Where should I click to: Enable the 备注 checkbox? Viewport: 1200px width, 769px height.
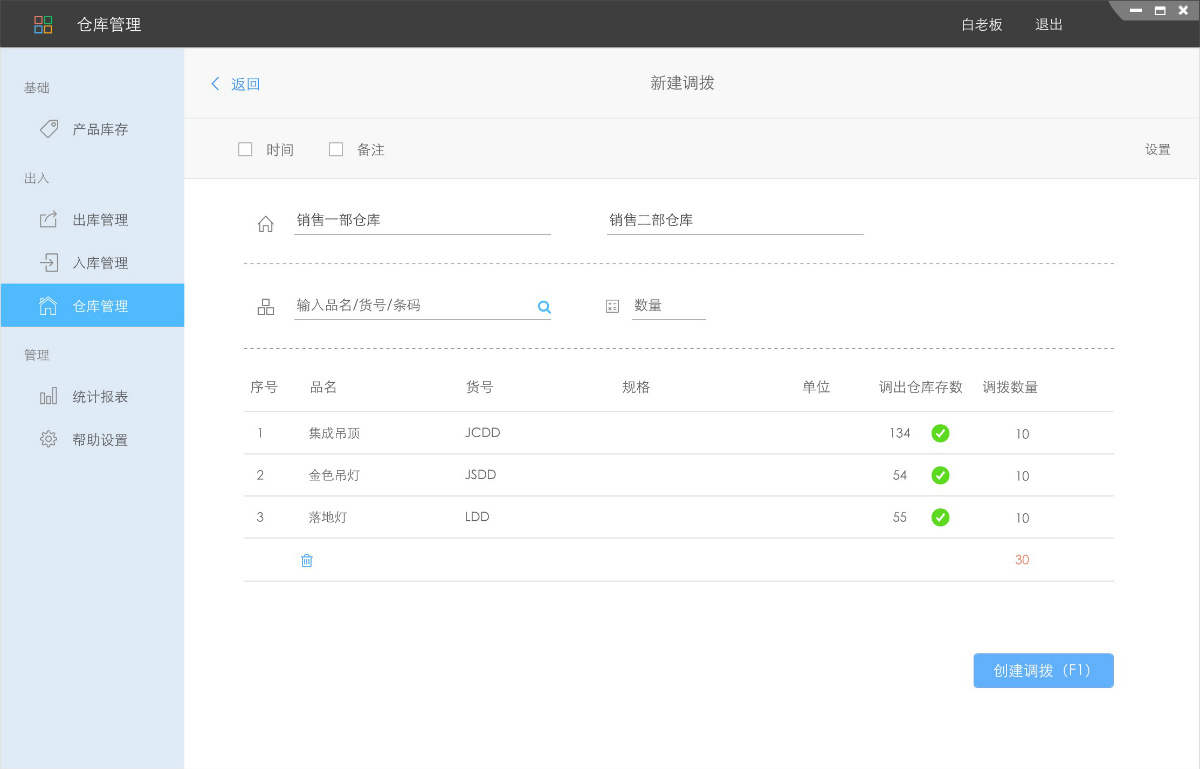tap(336, 149)
